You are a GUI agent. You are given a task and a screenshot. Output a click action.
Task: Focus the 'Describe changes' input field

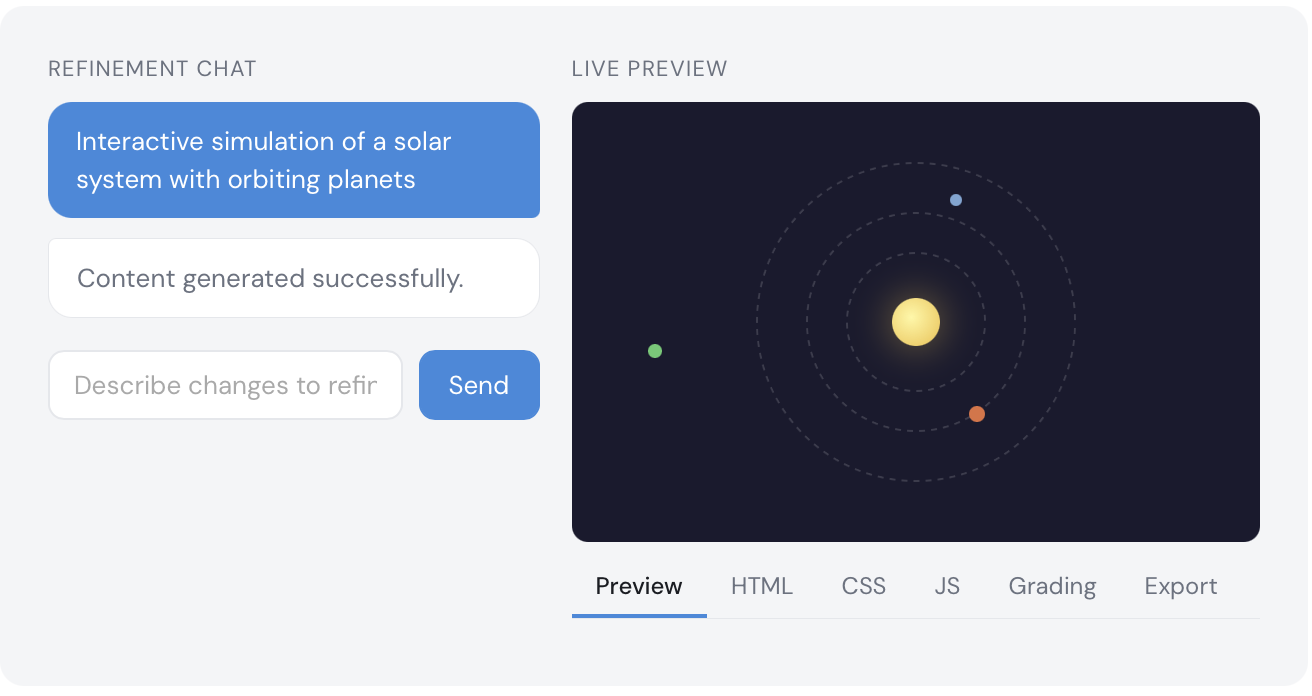coord(226,385)
